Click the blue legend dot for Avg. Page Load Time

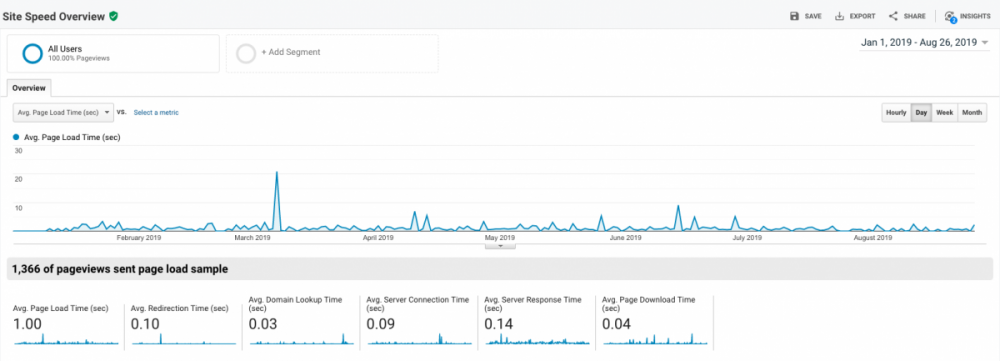(x=16, y=137)
